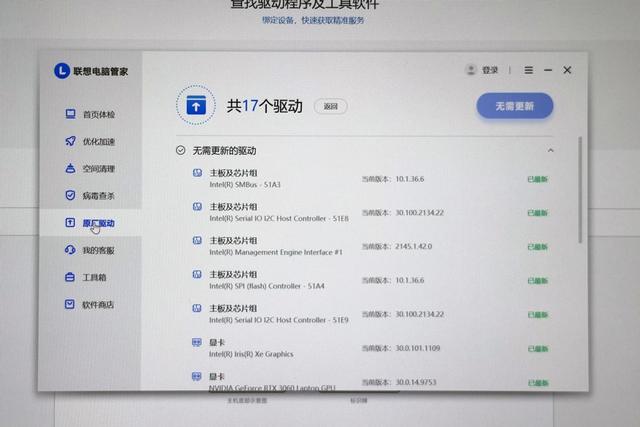Select 原厂驱动 in the sidebar

90,223
